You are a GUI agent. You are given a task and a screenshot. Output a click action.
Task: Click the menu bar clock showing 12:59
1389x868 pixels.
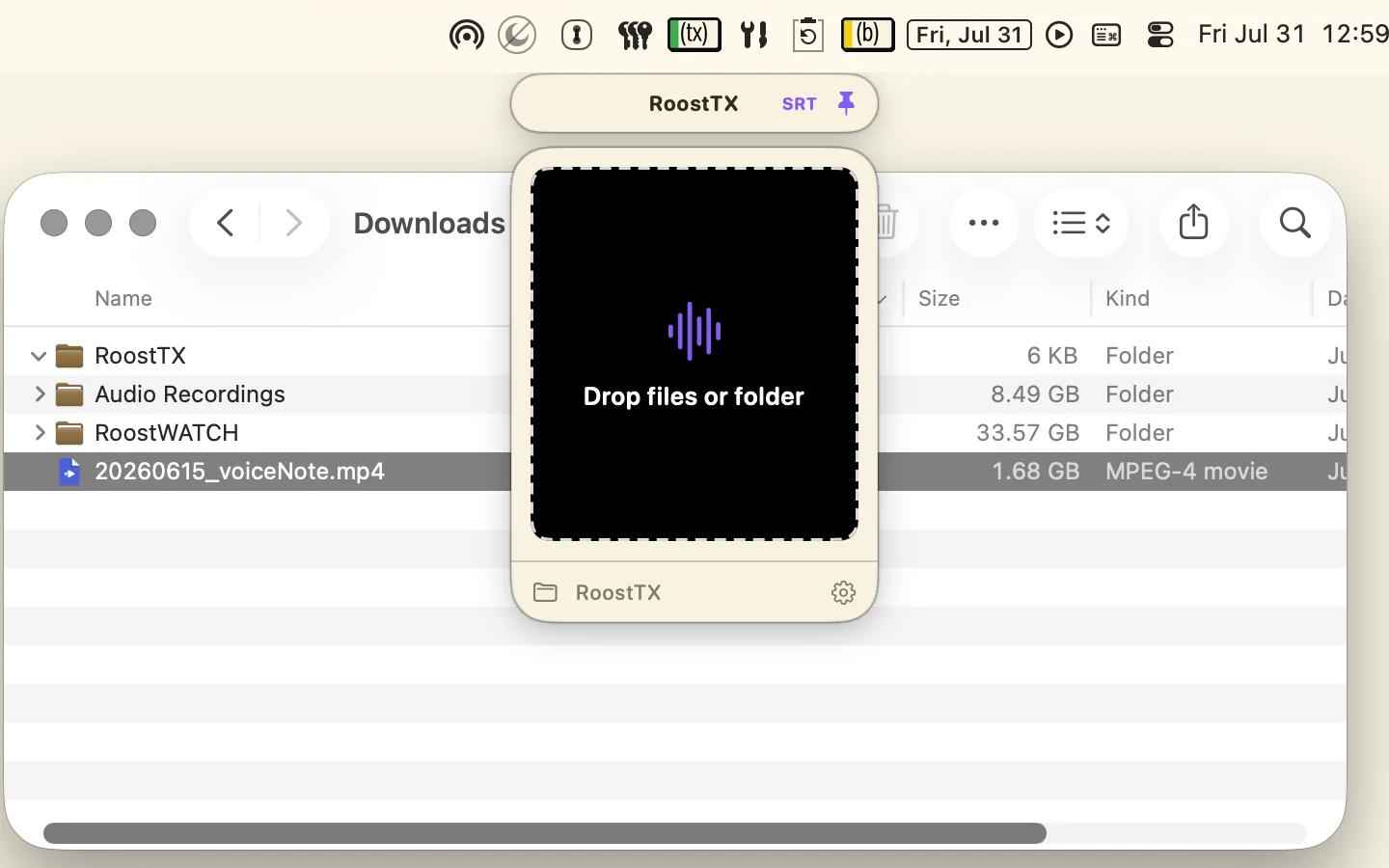tap(1294, 35)
